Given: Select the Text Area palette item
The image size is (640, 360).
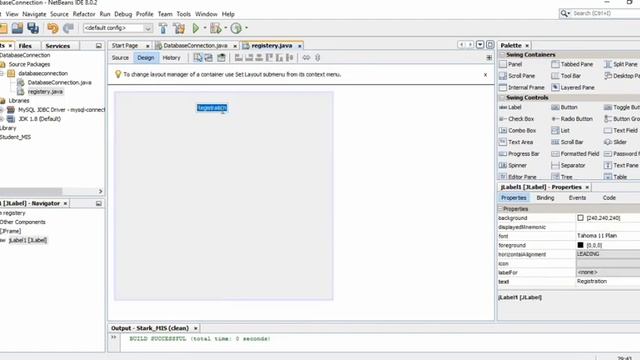Looking at the screenshot, I should [x=516, y=142].
